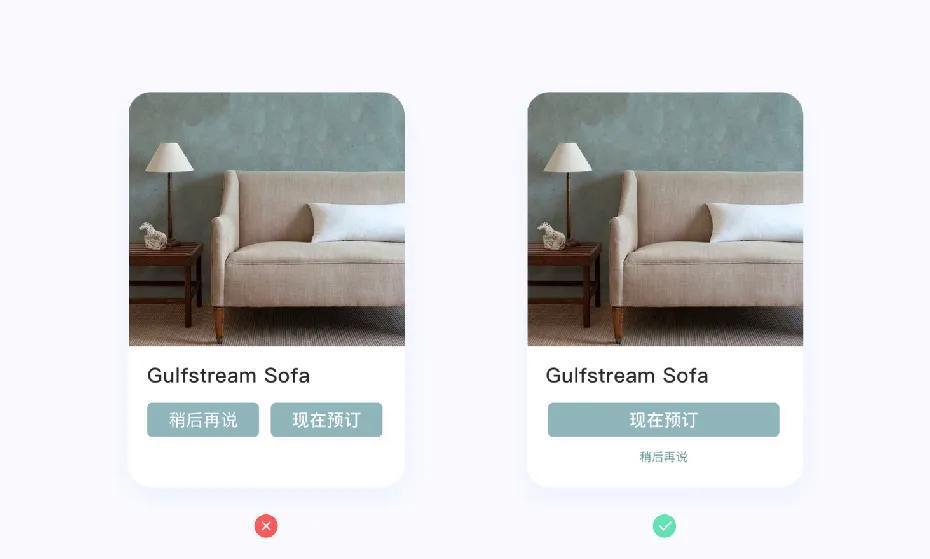930x559 pixels.
Task: Select the small 稍后再说 text link
Action: click(x=664, y=457)
